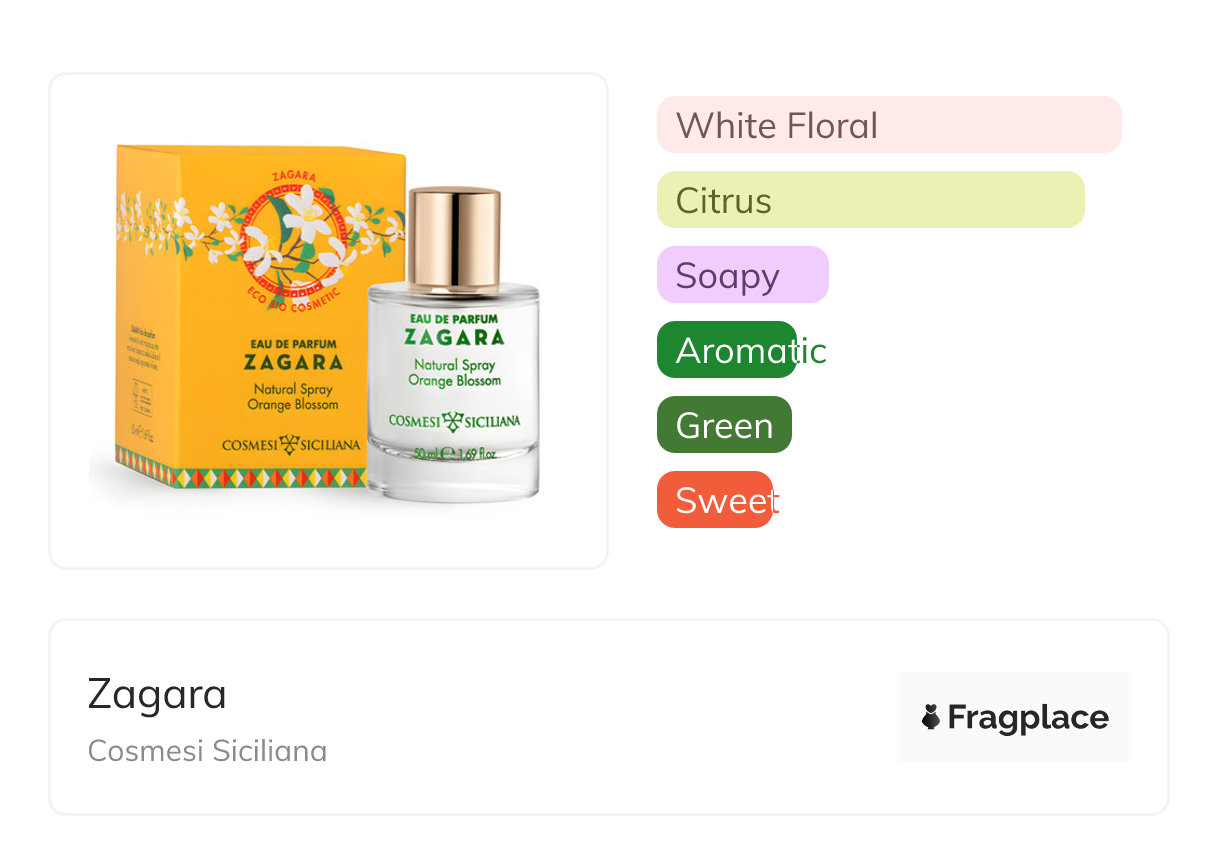
Task: Click the orange blossom emblem on the box
Action: (294, 237)
